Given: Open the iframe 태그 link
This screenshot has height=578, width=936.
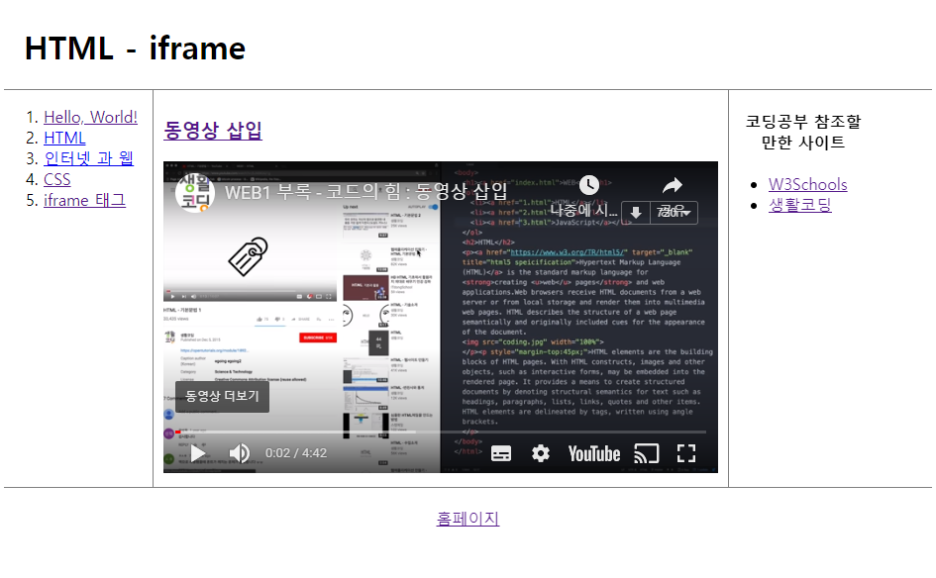Looking at the screenshot, I should (x=84, y=200).
